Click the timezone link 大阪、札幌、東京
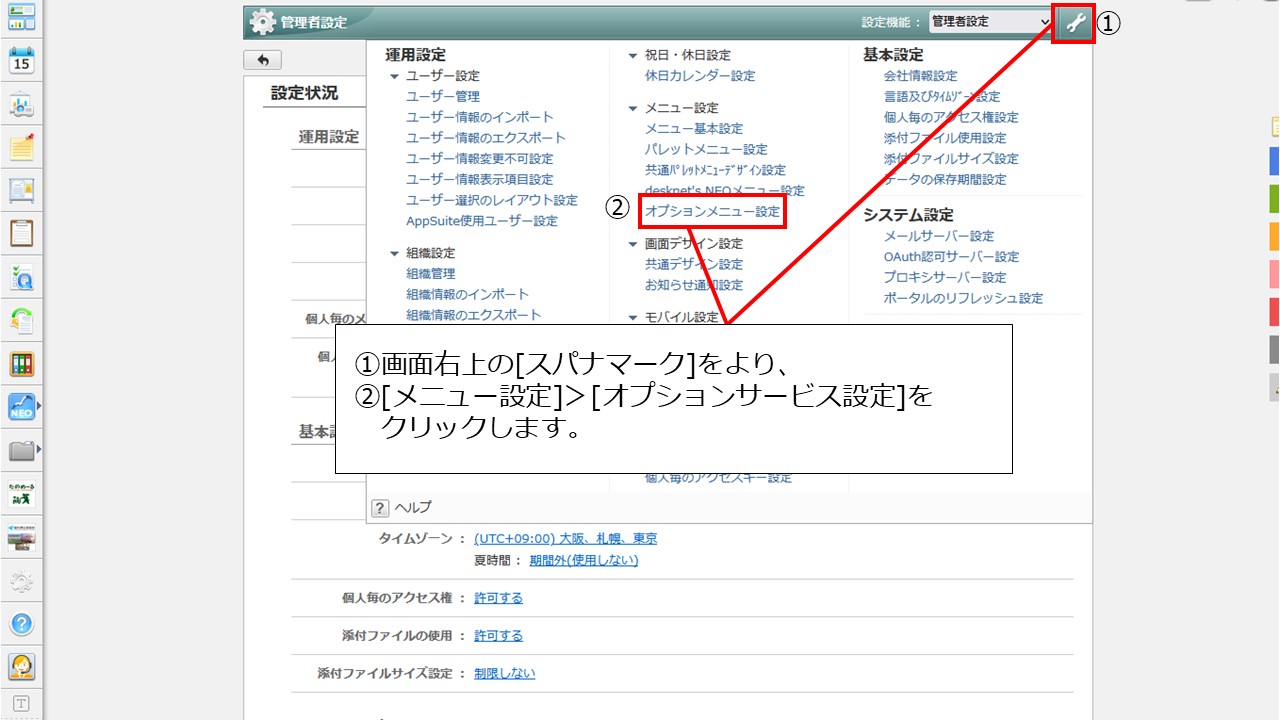This screenshot has width=1280, height=720. (x=565, y=539)
